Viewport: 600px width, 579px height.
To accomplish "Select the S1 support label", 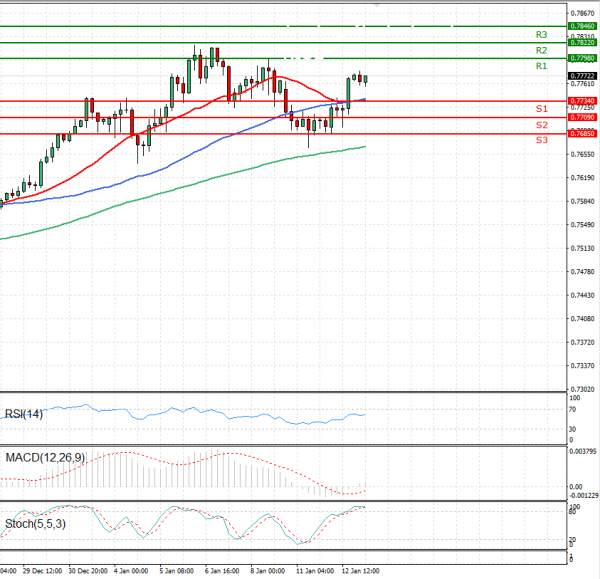I will [541, 108].
